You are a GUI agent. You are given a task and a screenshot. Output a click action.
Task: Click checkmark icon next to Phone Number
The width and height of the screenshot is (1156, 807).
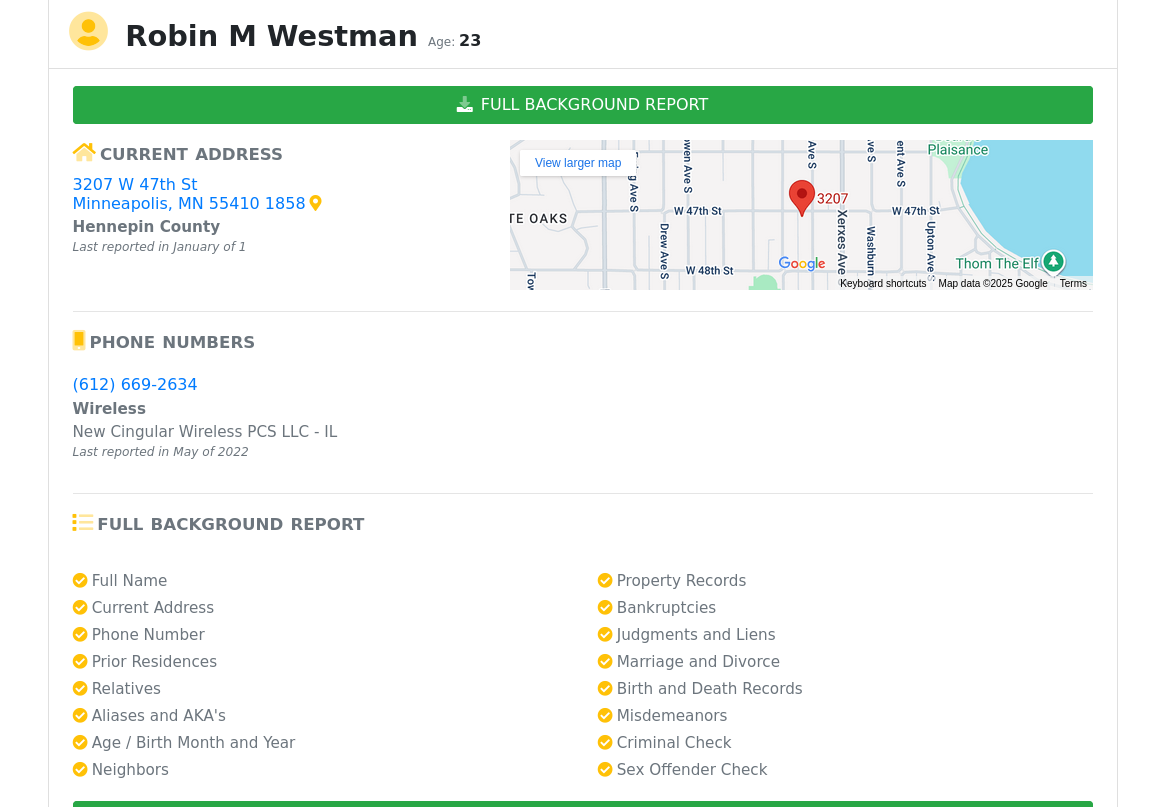point(80,635)
